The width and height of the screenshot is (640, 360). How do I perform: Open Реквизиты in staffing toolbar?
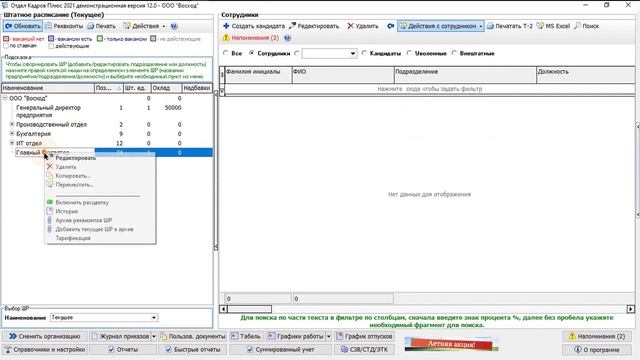(x=64, y=26)
